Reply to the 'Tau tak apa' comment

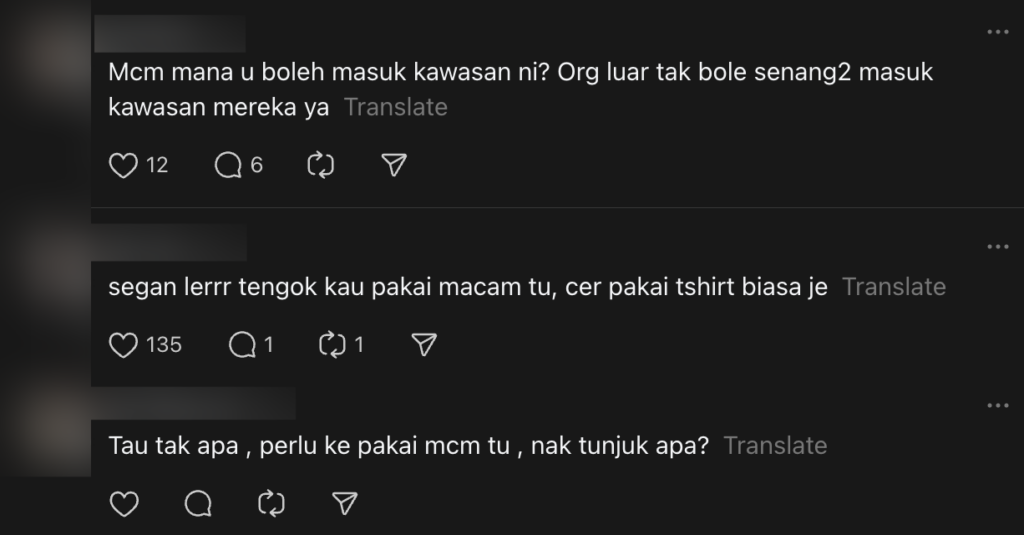pyautogui.click(x=198, y=503)
